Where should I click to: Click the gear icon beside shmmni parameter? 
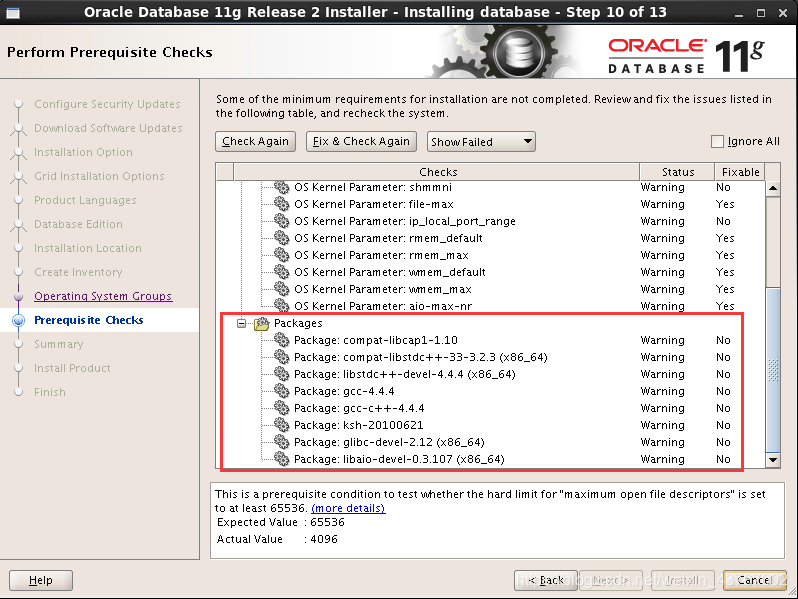(281, 187)
